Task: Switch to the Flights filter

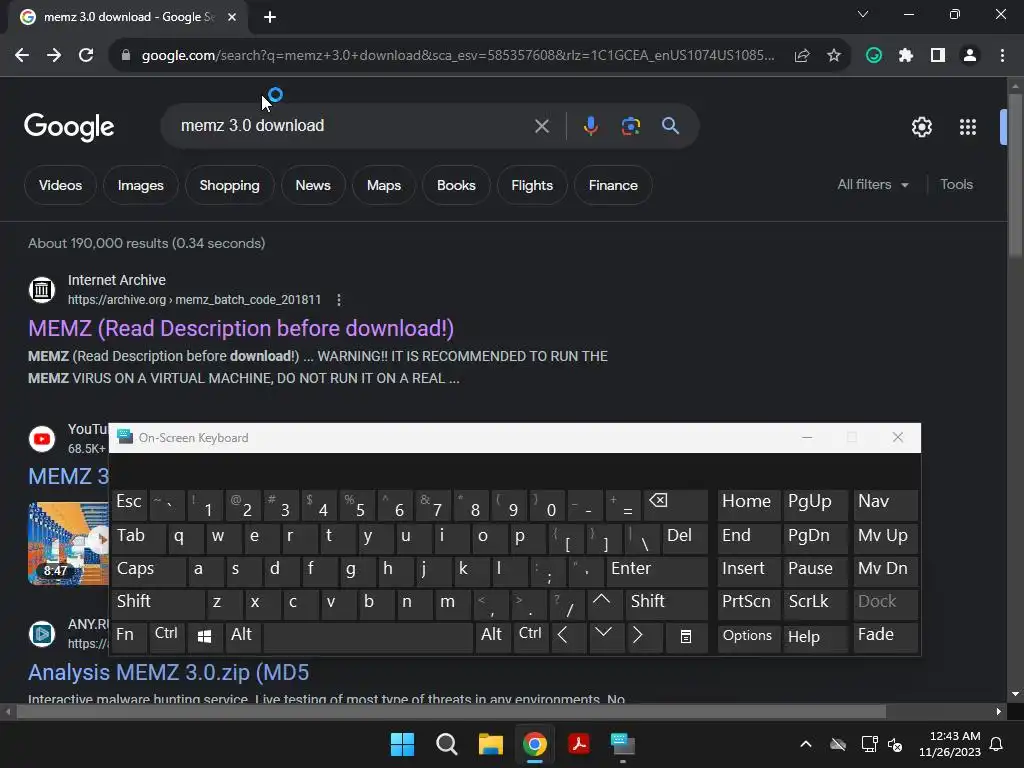Action: point(532,185)
